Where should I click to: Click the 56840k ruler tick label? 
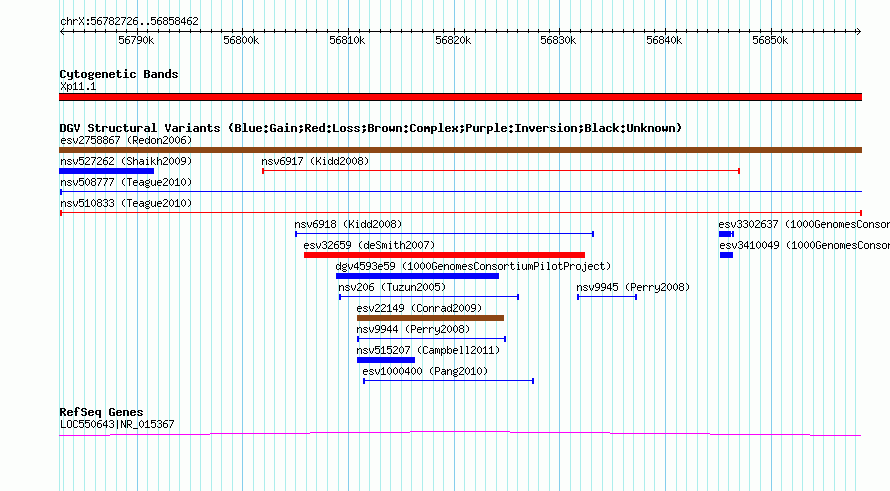pyautogui.click(x=664, y=40)
